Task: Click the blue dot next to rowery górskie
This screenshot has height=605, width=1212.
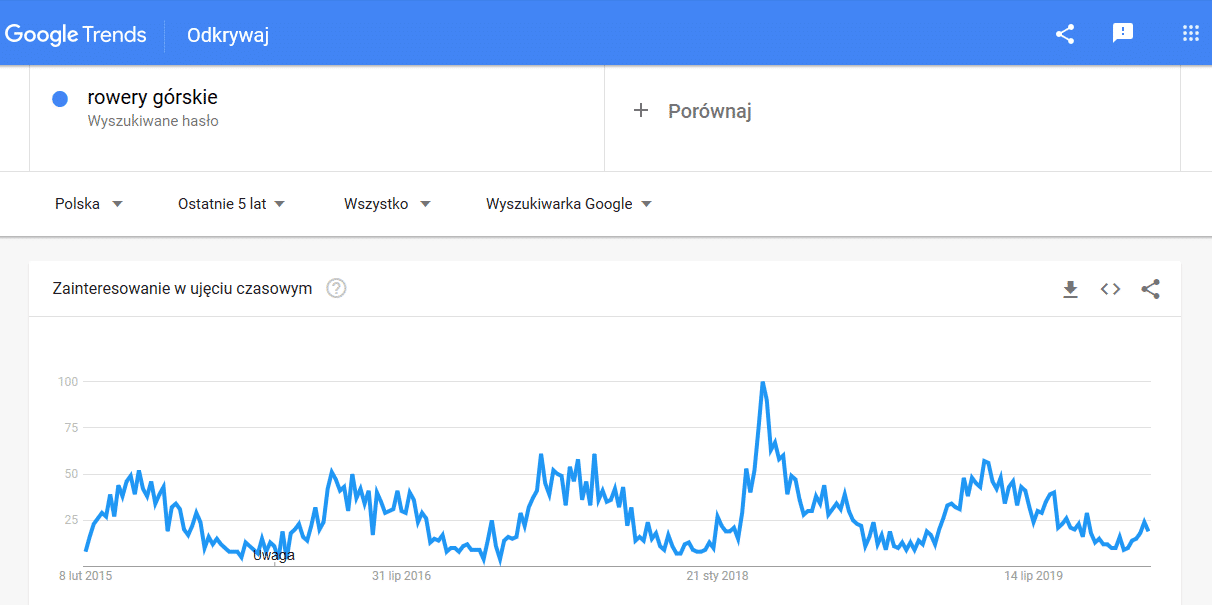Action: coord(60,98)
